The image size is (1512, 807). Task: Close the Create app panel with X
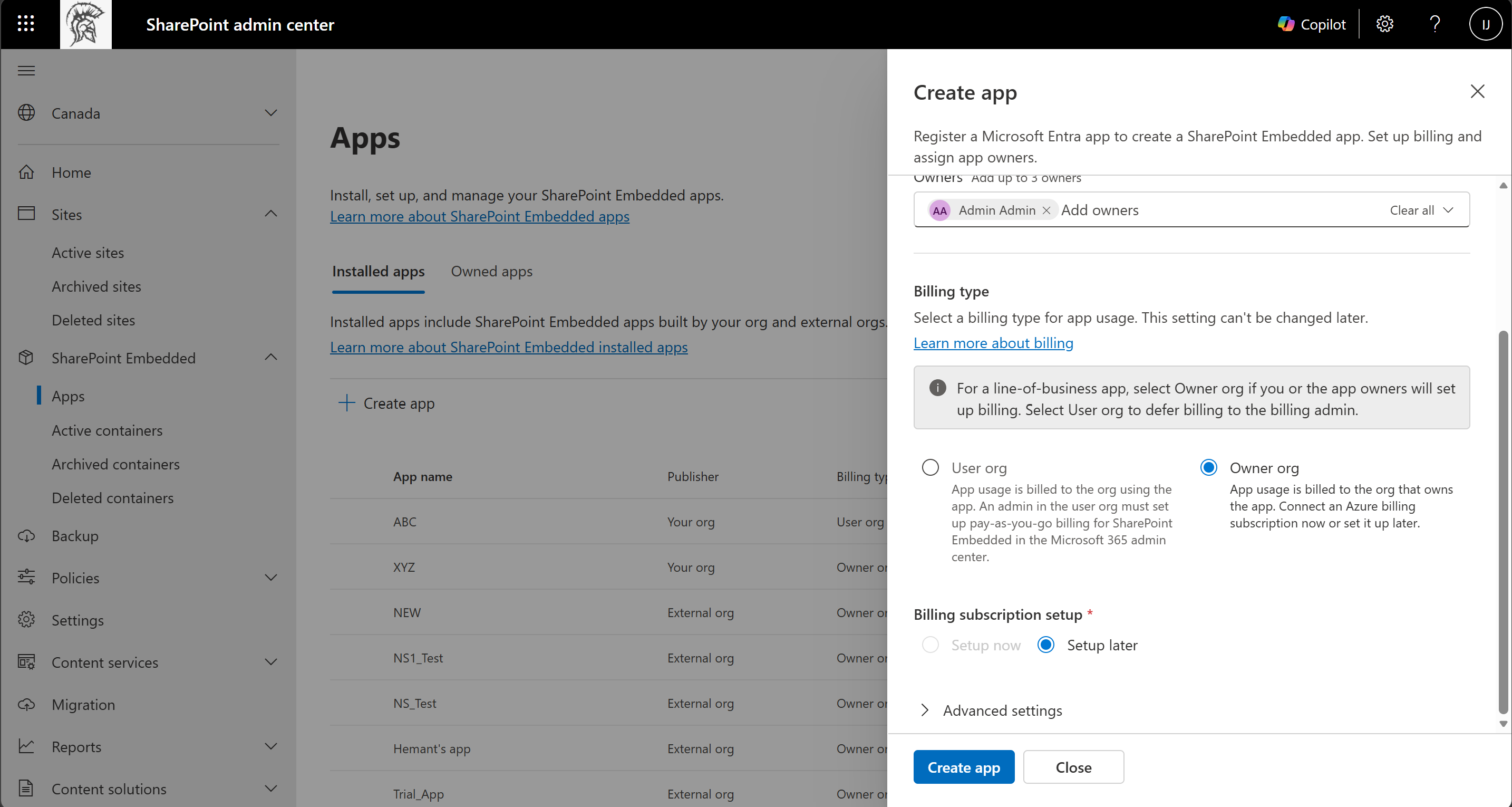point(1477,92)
